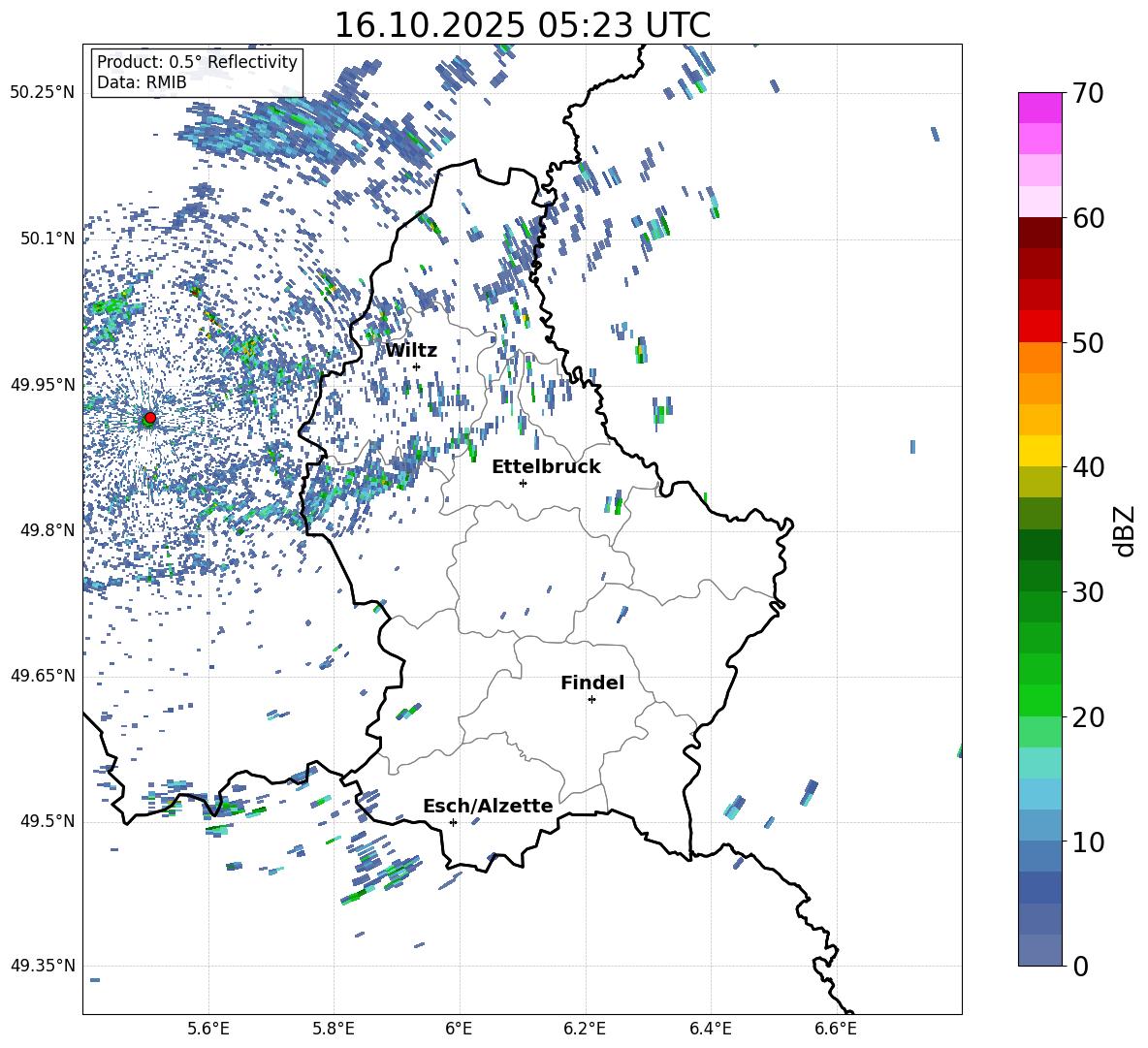This screenshot has height=1048, width=1148.
Task: Select the Wiltz station cross marker
Action: click(x=416, y=366)
